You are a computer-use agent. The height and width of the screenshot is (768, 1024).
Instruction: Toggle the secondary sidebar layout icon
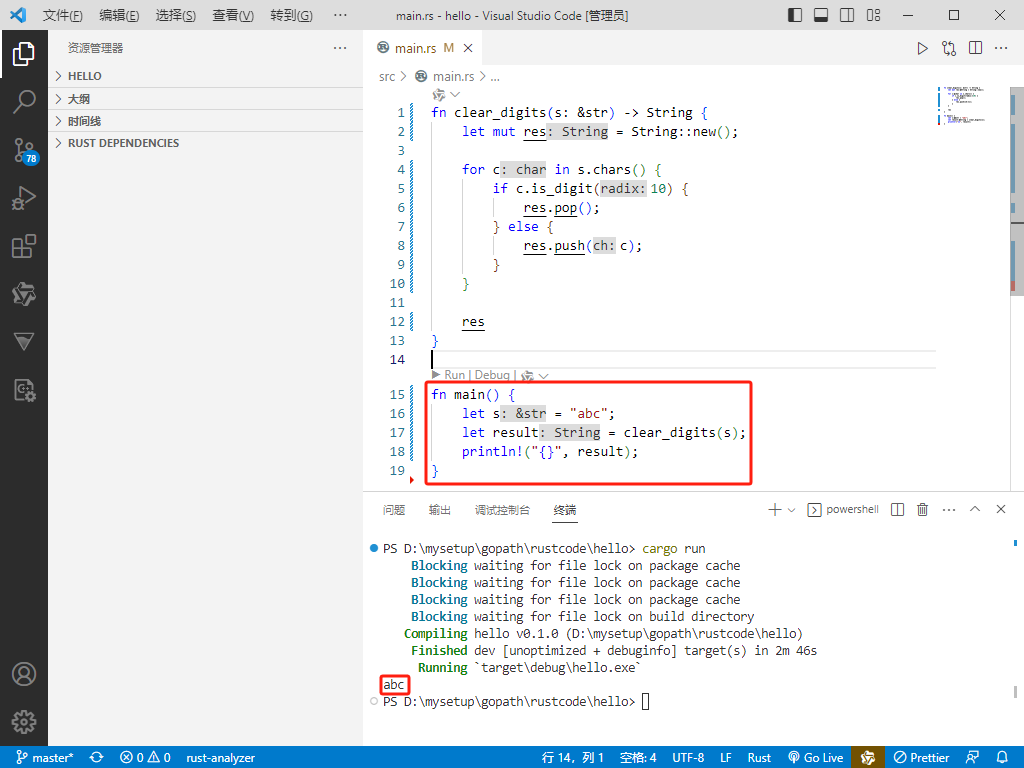click(847, 15)
